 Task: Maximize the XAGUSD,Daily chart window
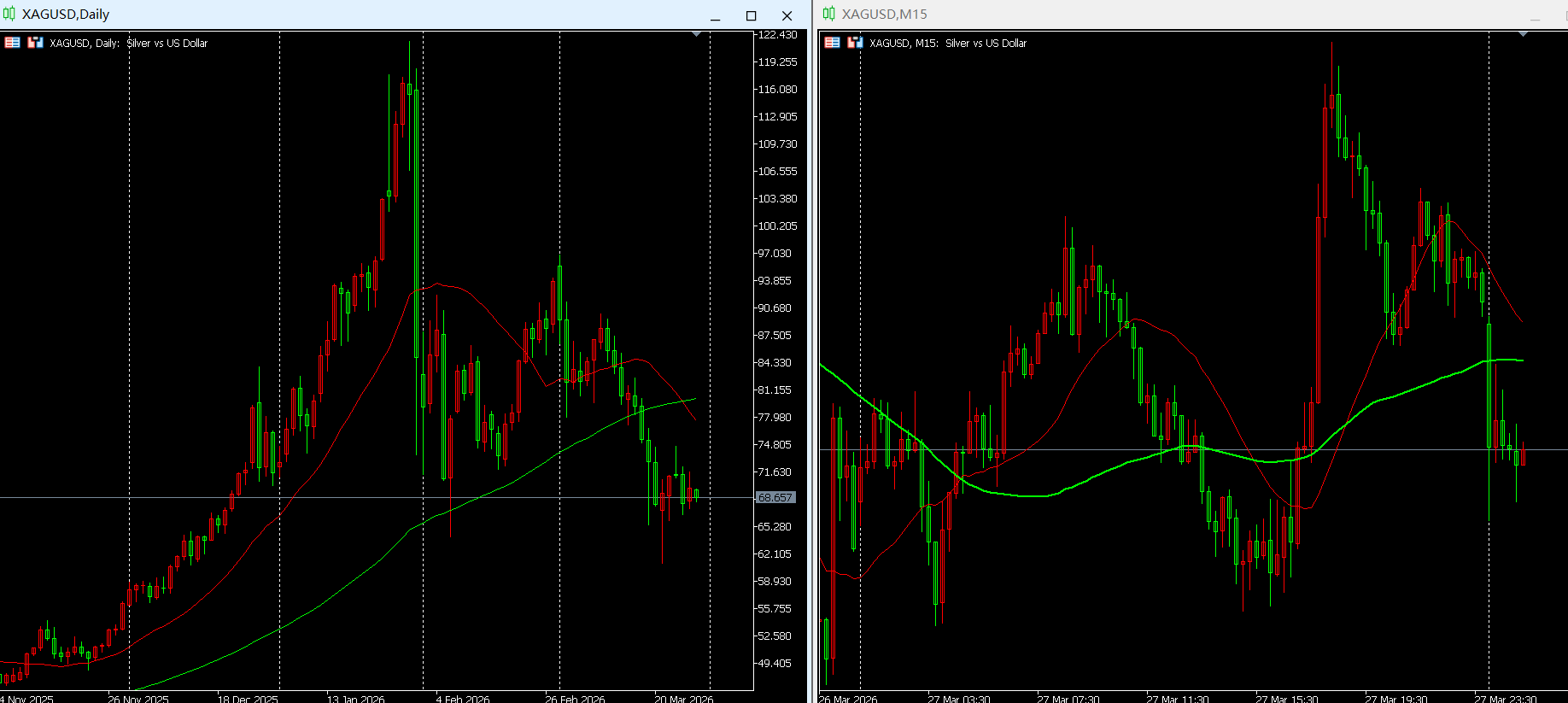click(x=751, y=15)
